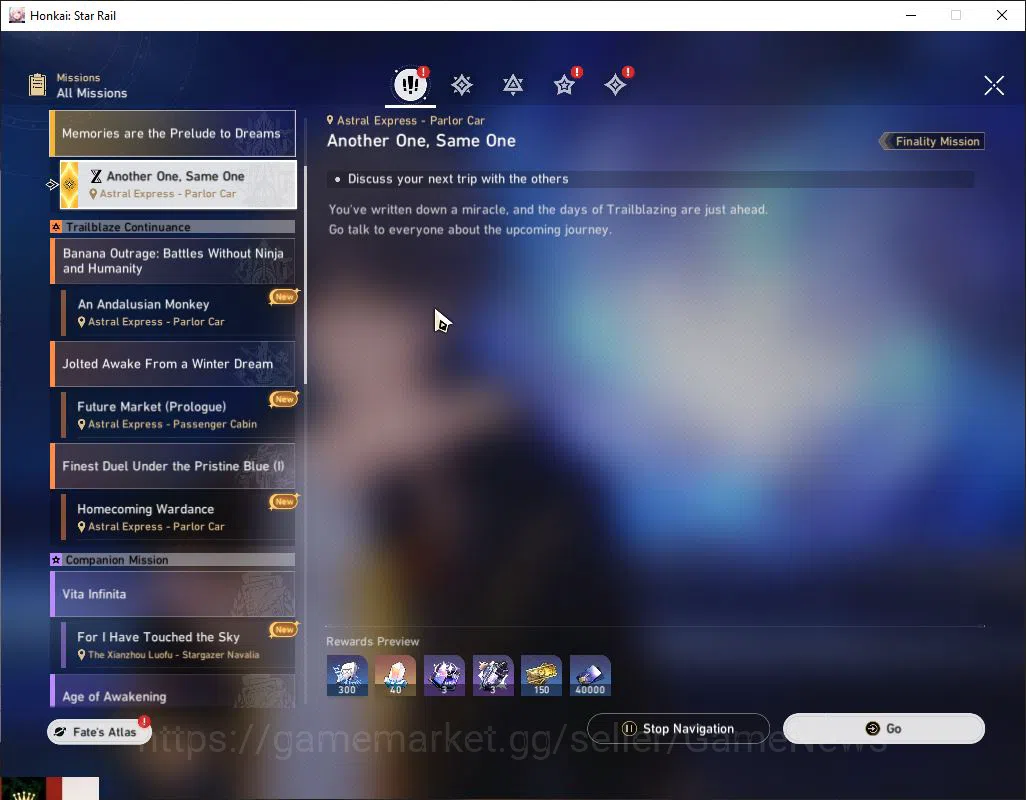Click Stop Navigation button

[x=678, y=729]
